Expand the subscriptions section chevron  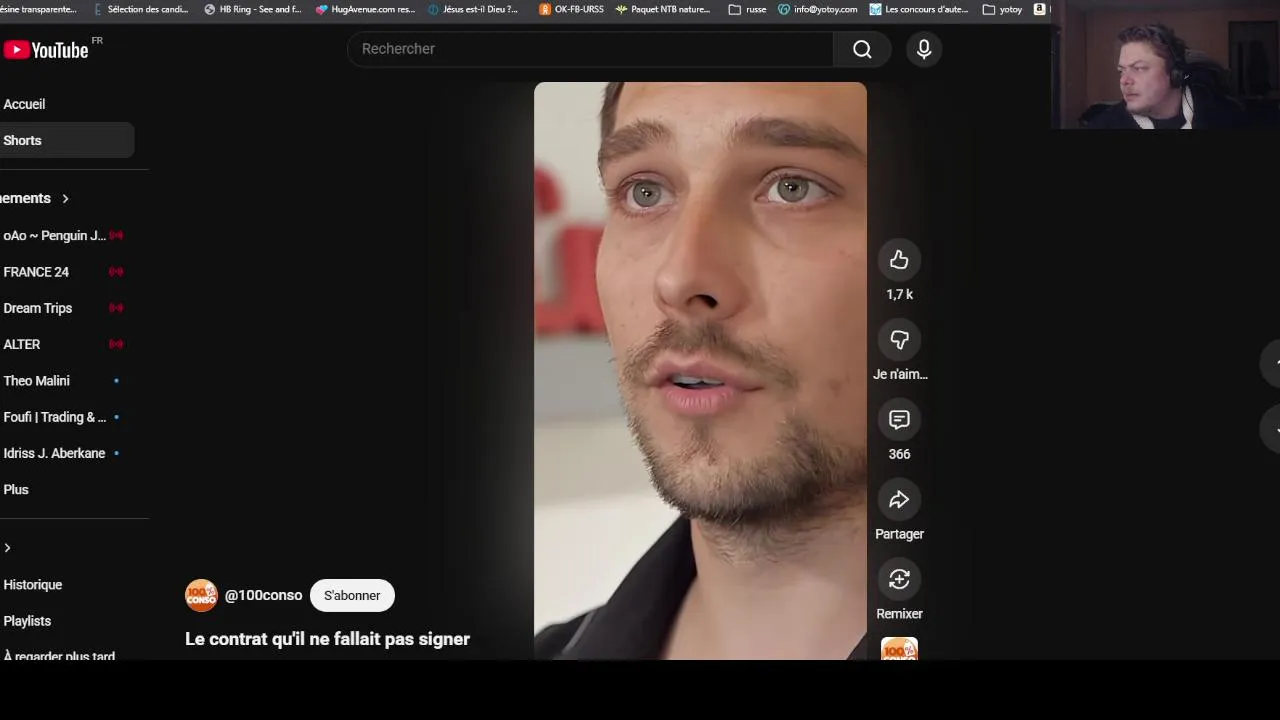(65, 199)
